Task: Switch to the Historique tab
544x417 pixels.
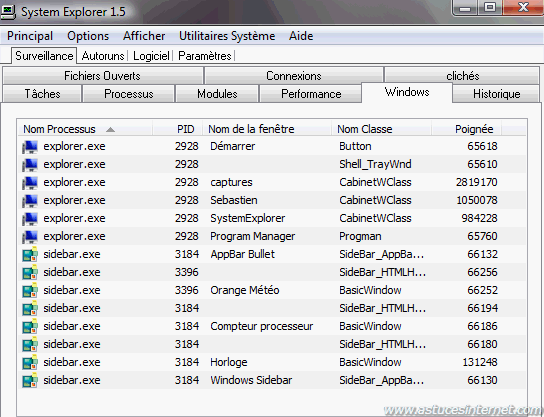Action: coord(496,94)
